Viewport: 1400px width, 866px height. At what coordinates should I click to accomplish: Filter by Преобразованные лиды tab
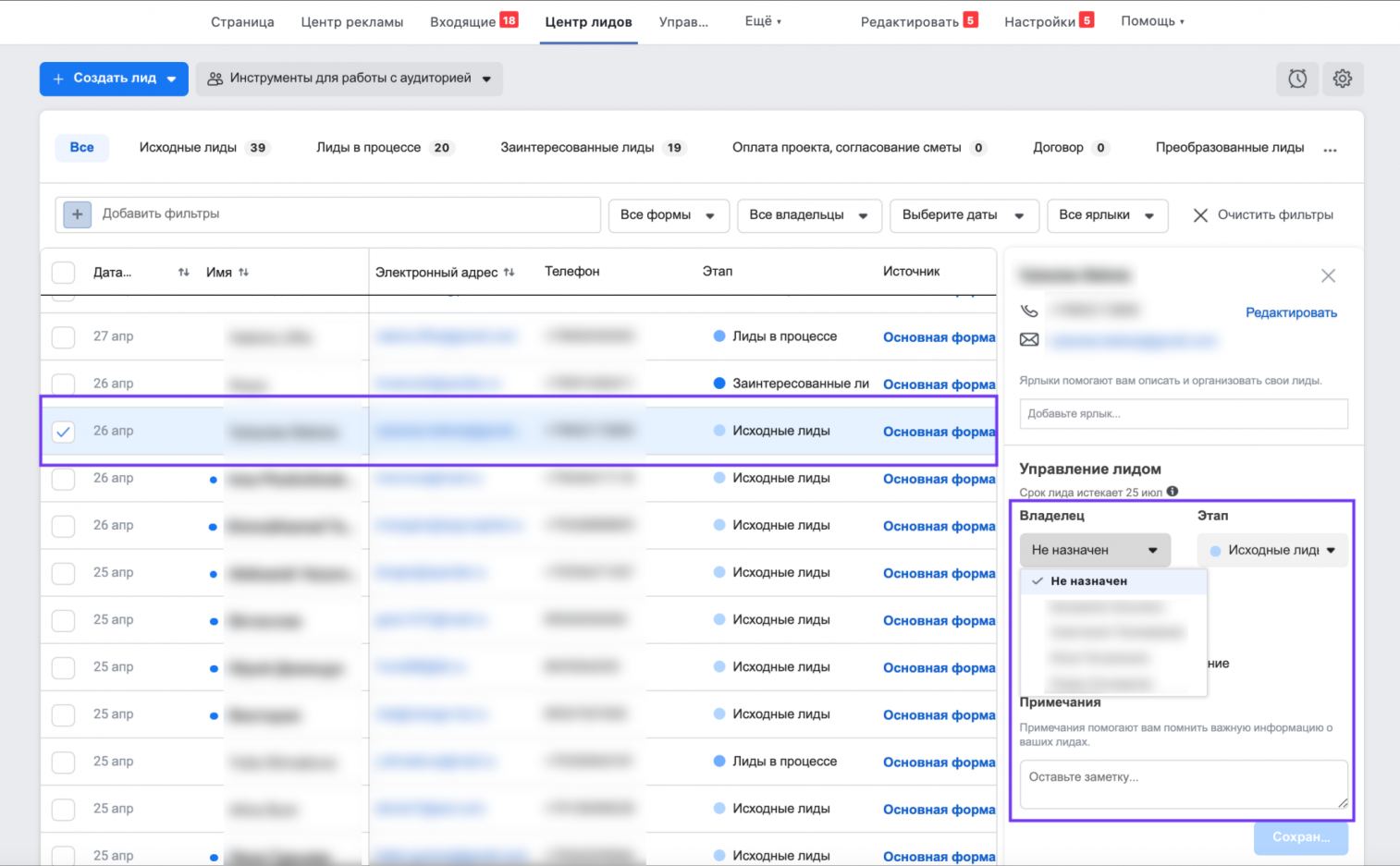(1230, 147)
